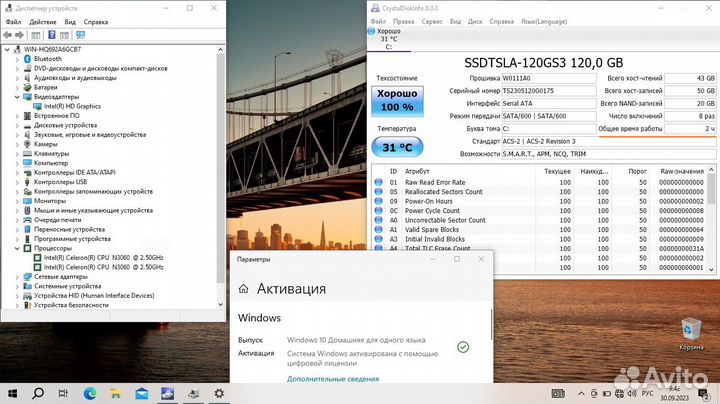Expand the Bluetooth node in the device tree
This screenshot has height=404, width=720.
coord(18,59)
